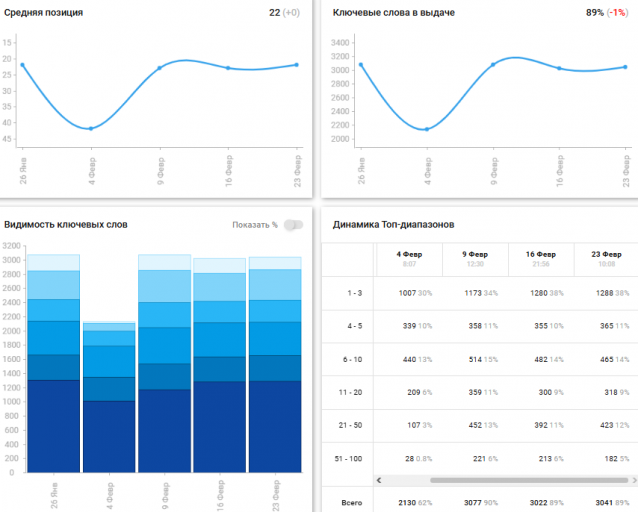Screen dimensions: 638x512
Task: Click the average position value 22 (+0)
Action: coord(284,13)
